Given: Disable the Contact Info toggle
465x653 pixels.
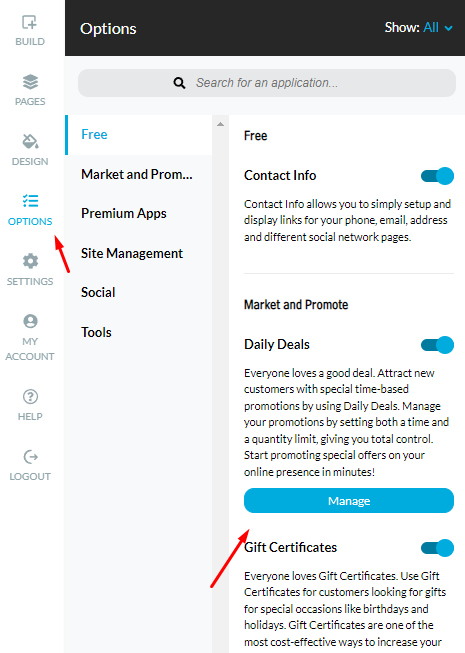Looking at the screenshot, I should pyautogui.click(x=437, y=176).
